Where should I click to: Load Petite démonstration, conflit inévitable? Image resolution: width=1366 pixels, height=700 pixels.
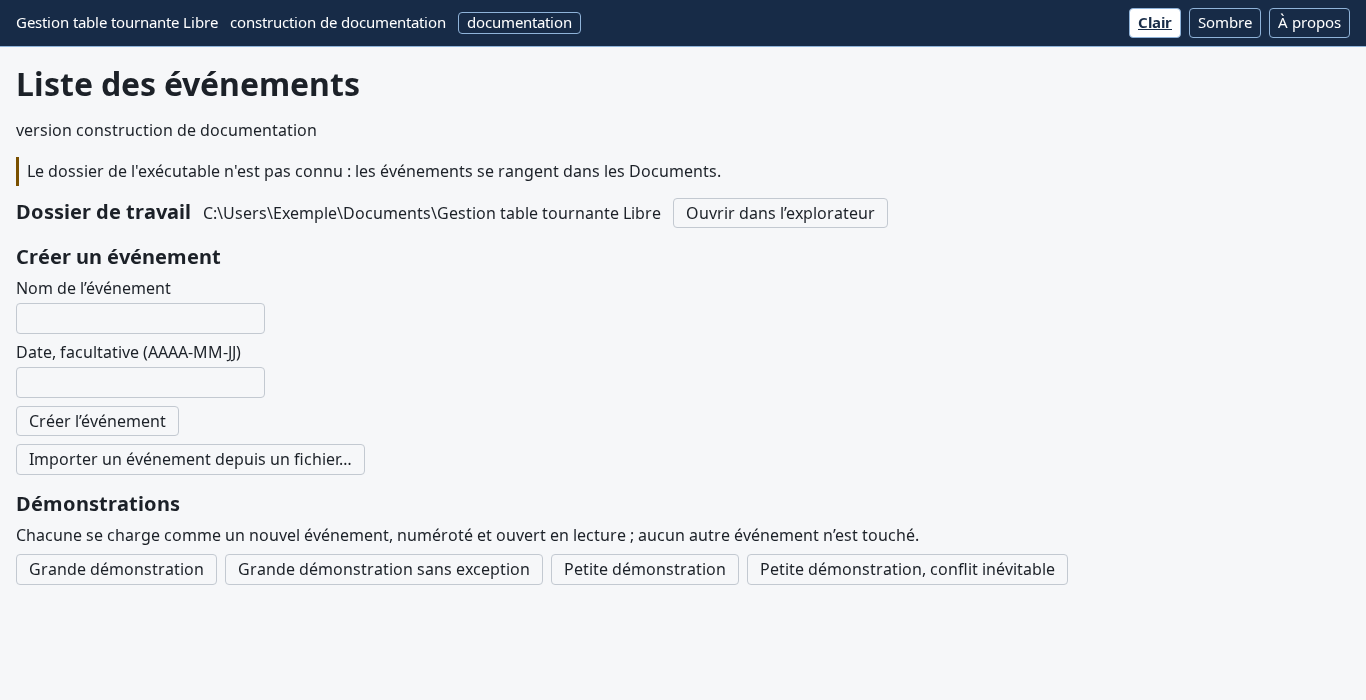pyautogui.click(x=907, y=570)
